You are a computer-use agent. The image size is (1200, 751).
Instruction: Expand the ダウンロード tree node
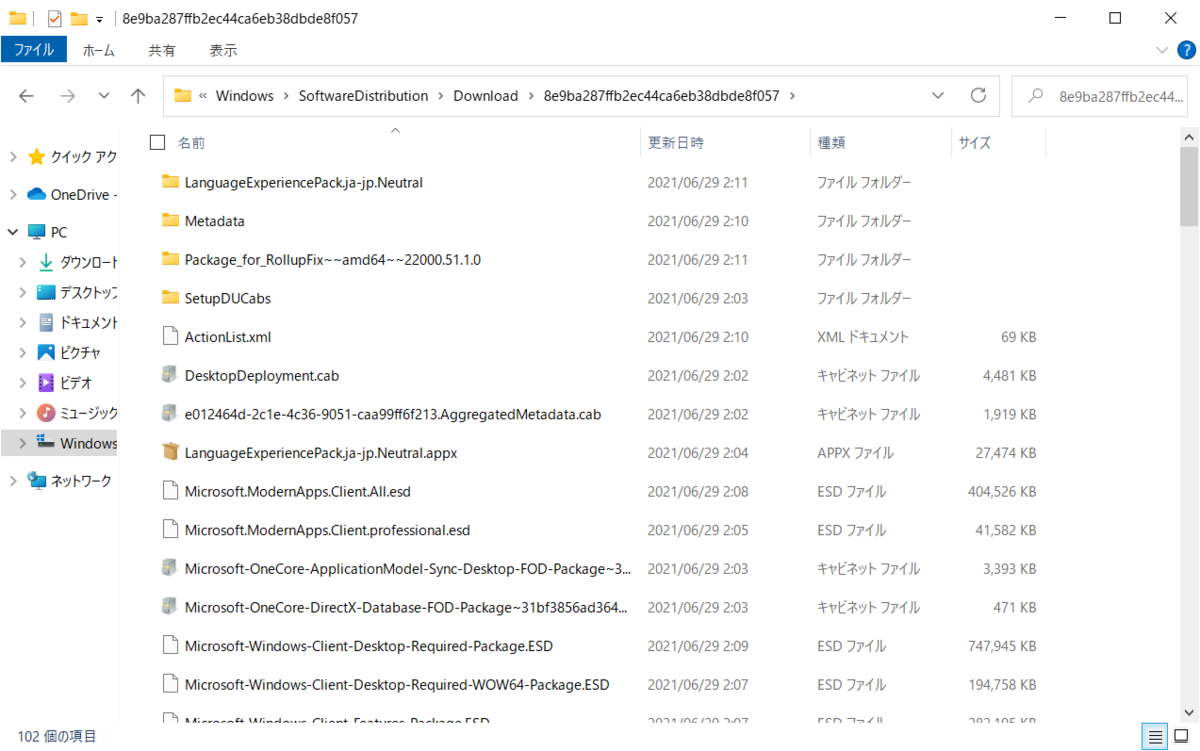click(x=23, y=263)
